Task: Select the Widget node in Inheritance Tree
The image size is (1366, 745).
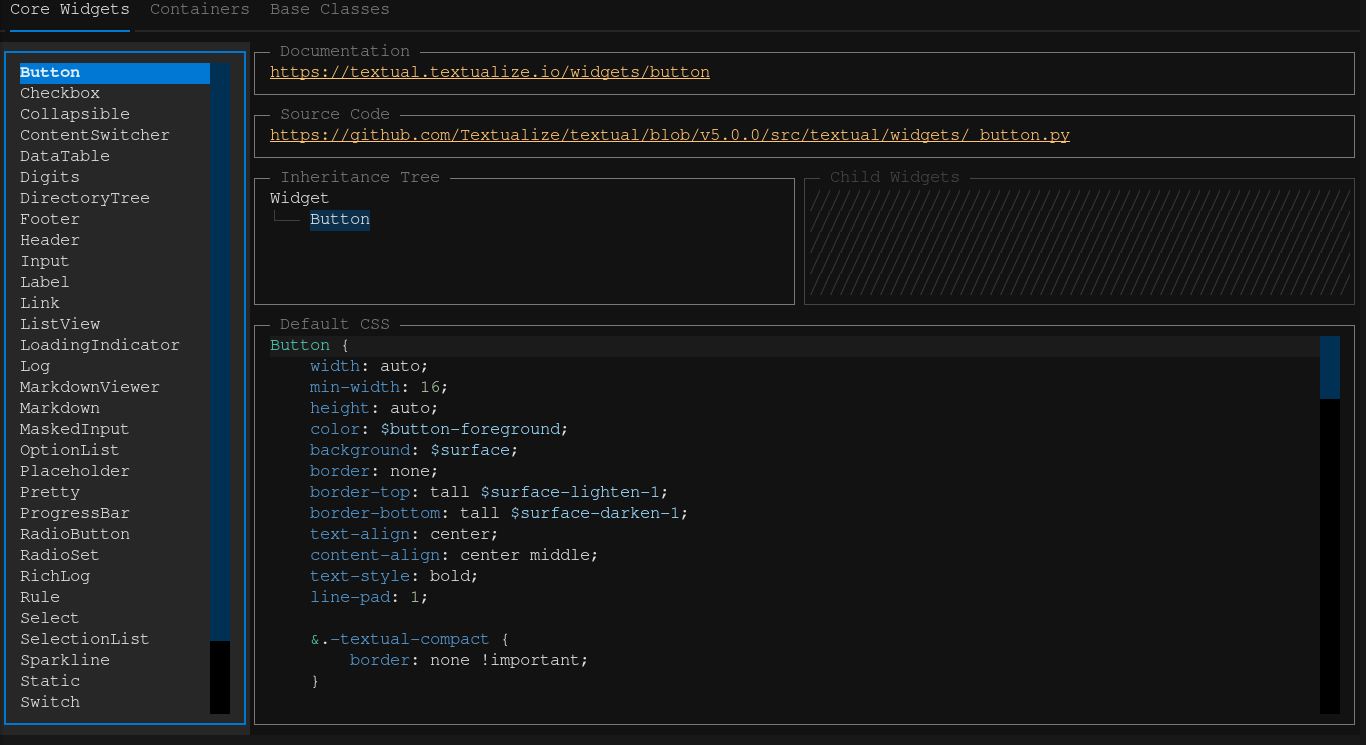Action: coord(298,198)
